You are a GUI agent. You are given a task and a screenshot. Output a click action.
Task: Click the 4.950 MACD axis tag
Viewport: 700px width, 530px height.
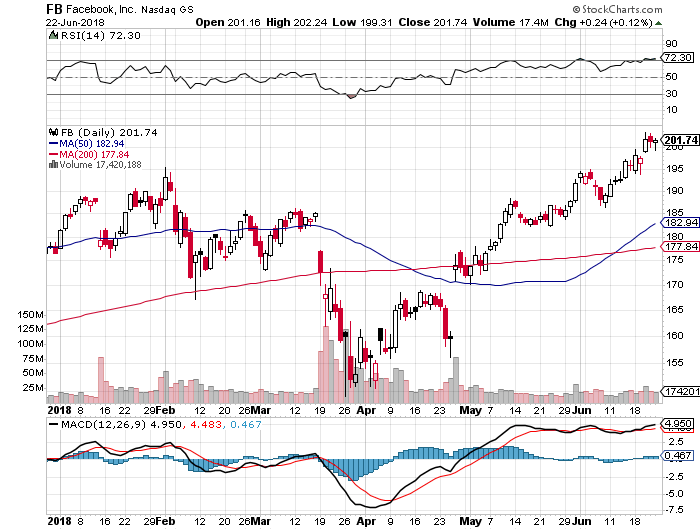click(677, 423)
